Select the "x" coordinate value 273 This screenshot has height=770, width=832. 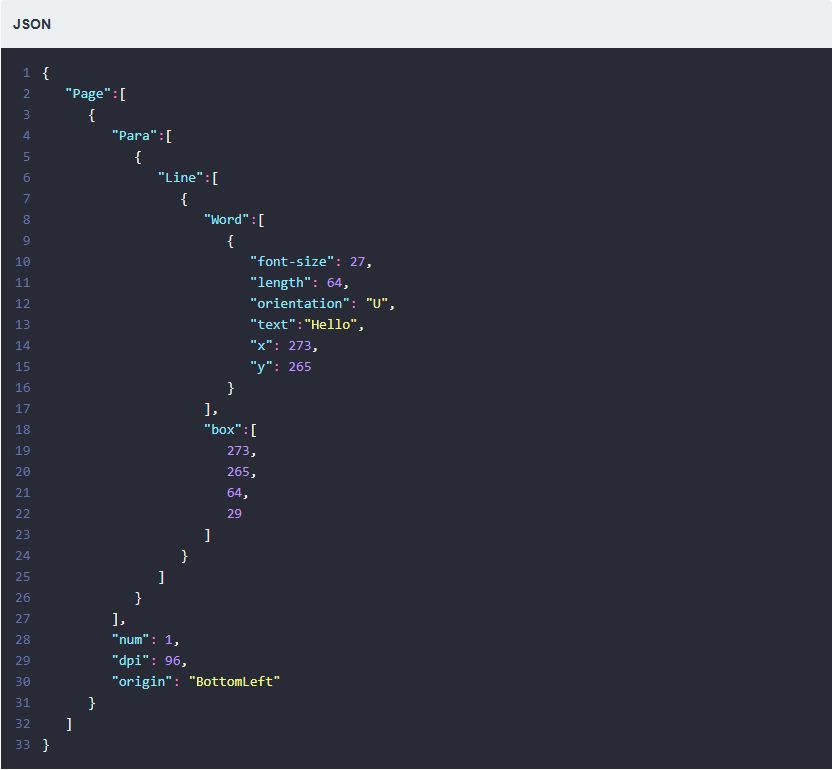click(x=298, y=345)
